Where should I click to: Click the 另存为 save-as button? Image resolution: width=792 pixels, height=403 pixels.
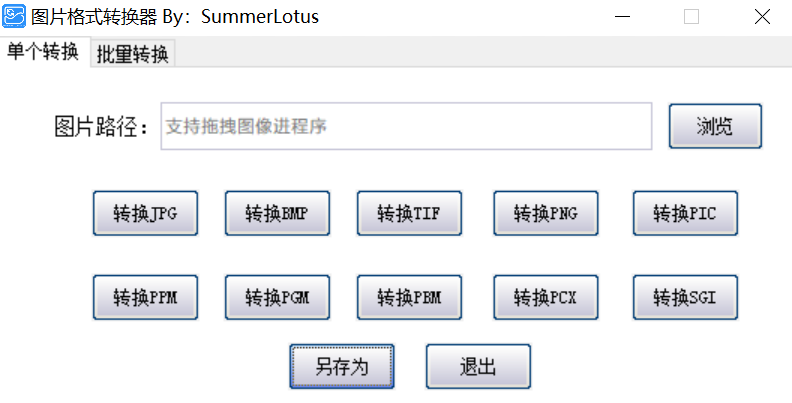coord(342,366)
